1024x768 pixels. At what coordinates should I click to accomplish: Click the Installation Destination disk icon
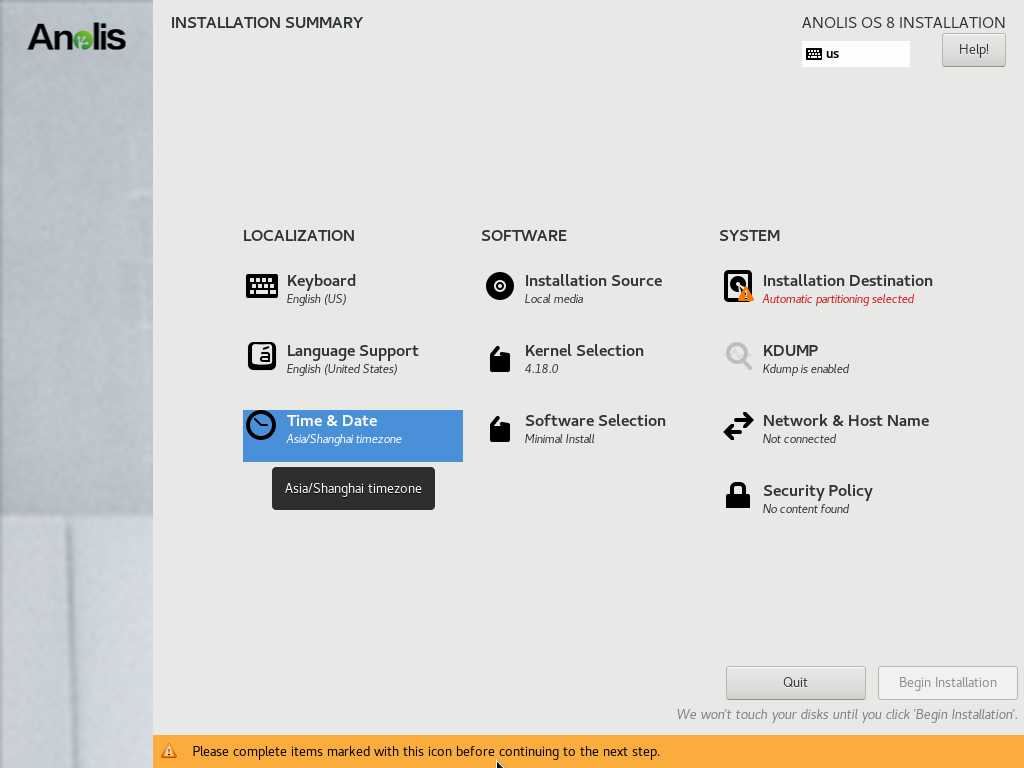click(738, 286)
